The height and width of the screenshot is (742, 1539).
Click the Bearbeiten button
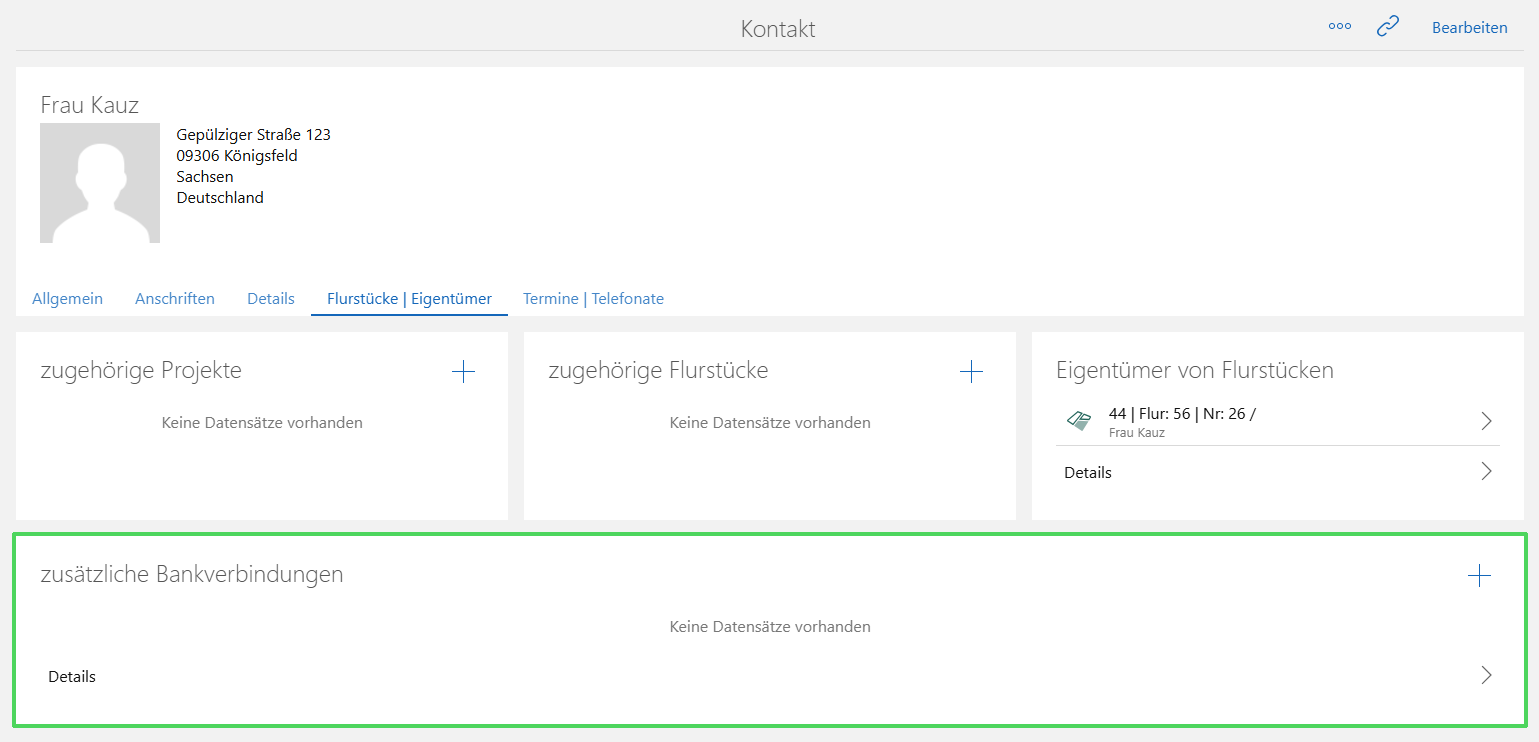pyautogui.click(x=1470, y=27)
